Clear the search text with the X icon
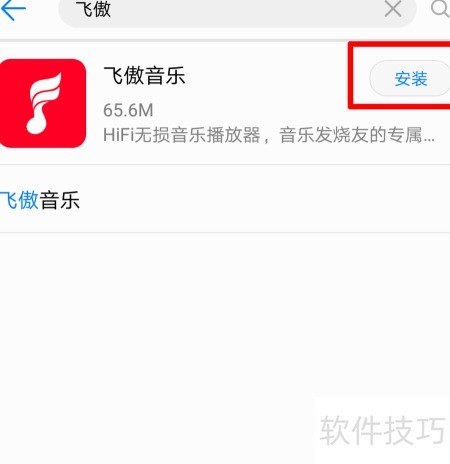The height and width of the screenshot is (464, 450). 393,8
